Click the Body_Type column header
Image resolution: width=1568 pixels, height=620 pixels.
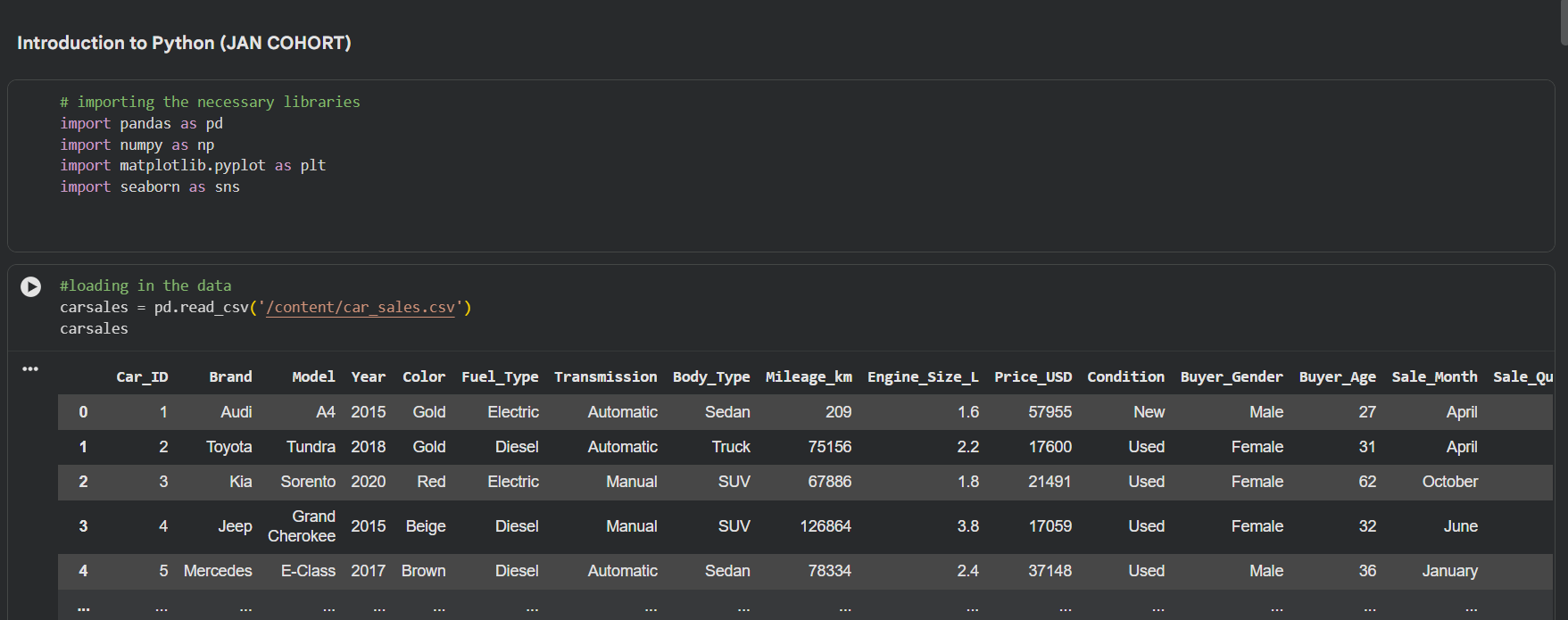711,376
